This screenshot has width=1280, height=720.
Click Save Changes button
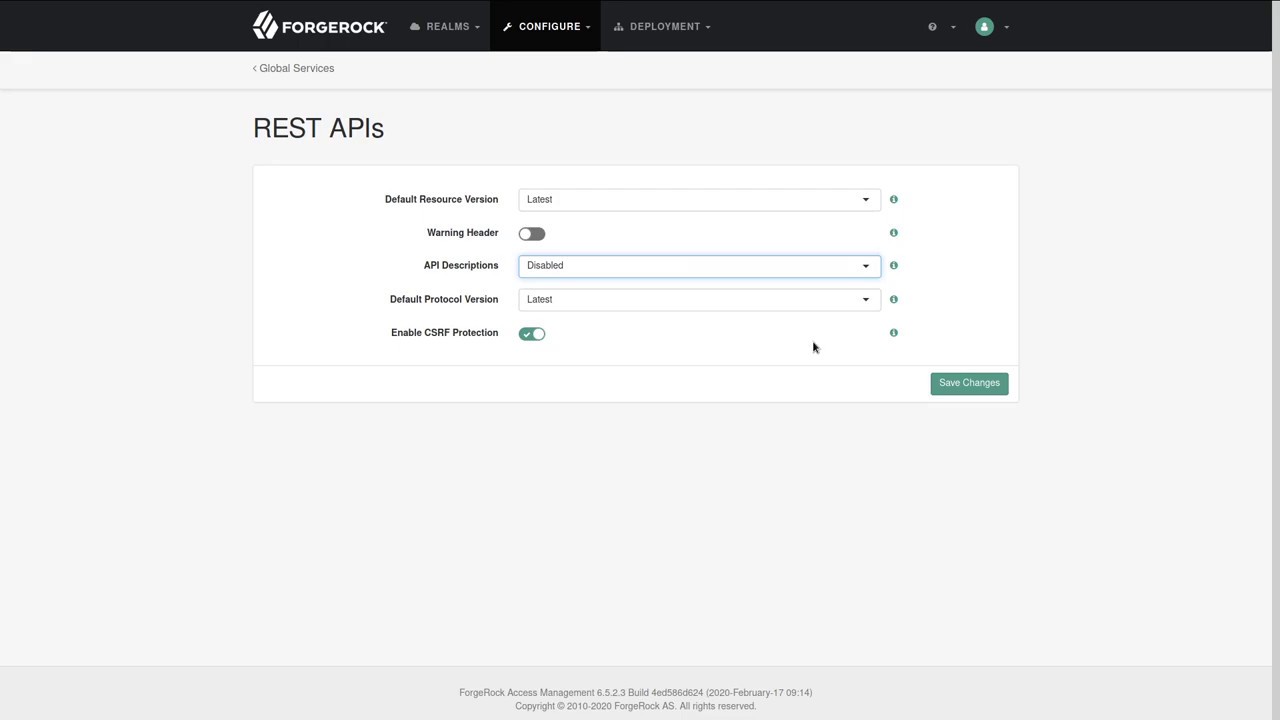point(969,383)
